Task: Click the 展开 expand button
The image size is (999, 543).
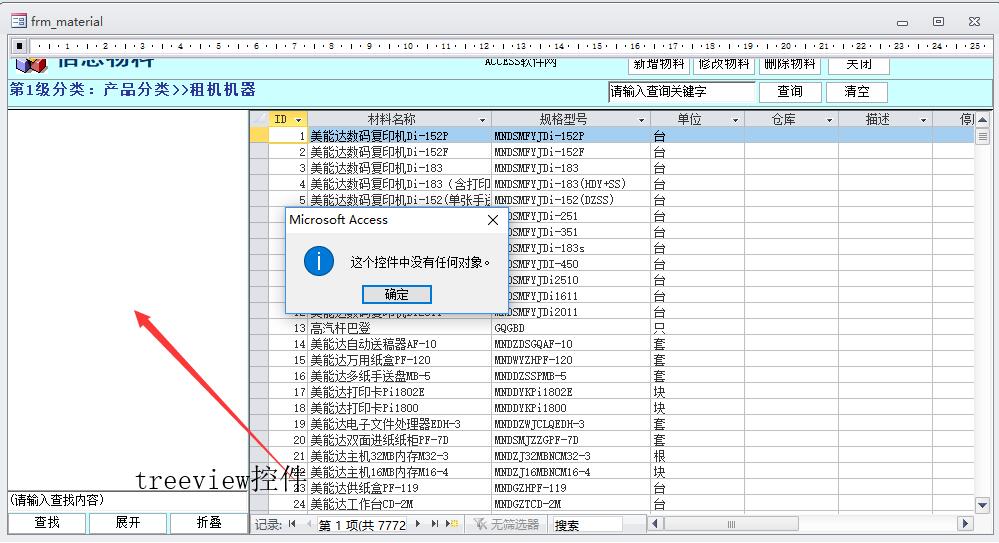Action: [x=127, y=523]
